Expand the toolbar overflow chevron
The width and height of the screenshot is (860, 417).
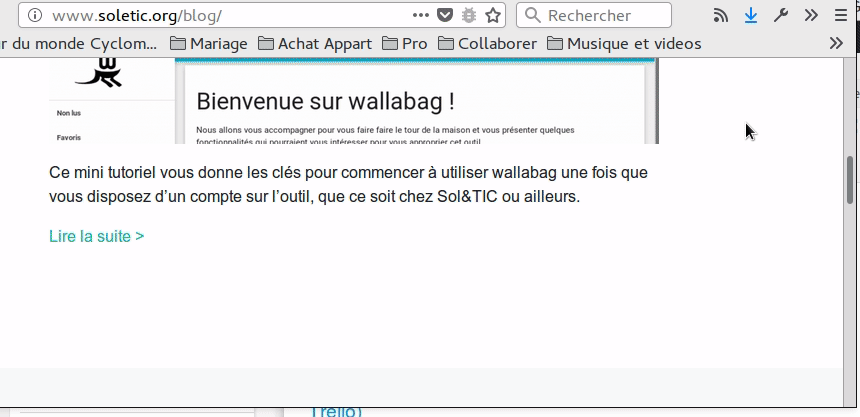coord(811,15)
